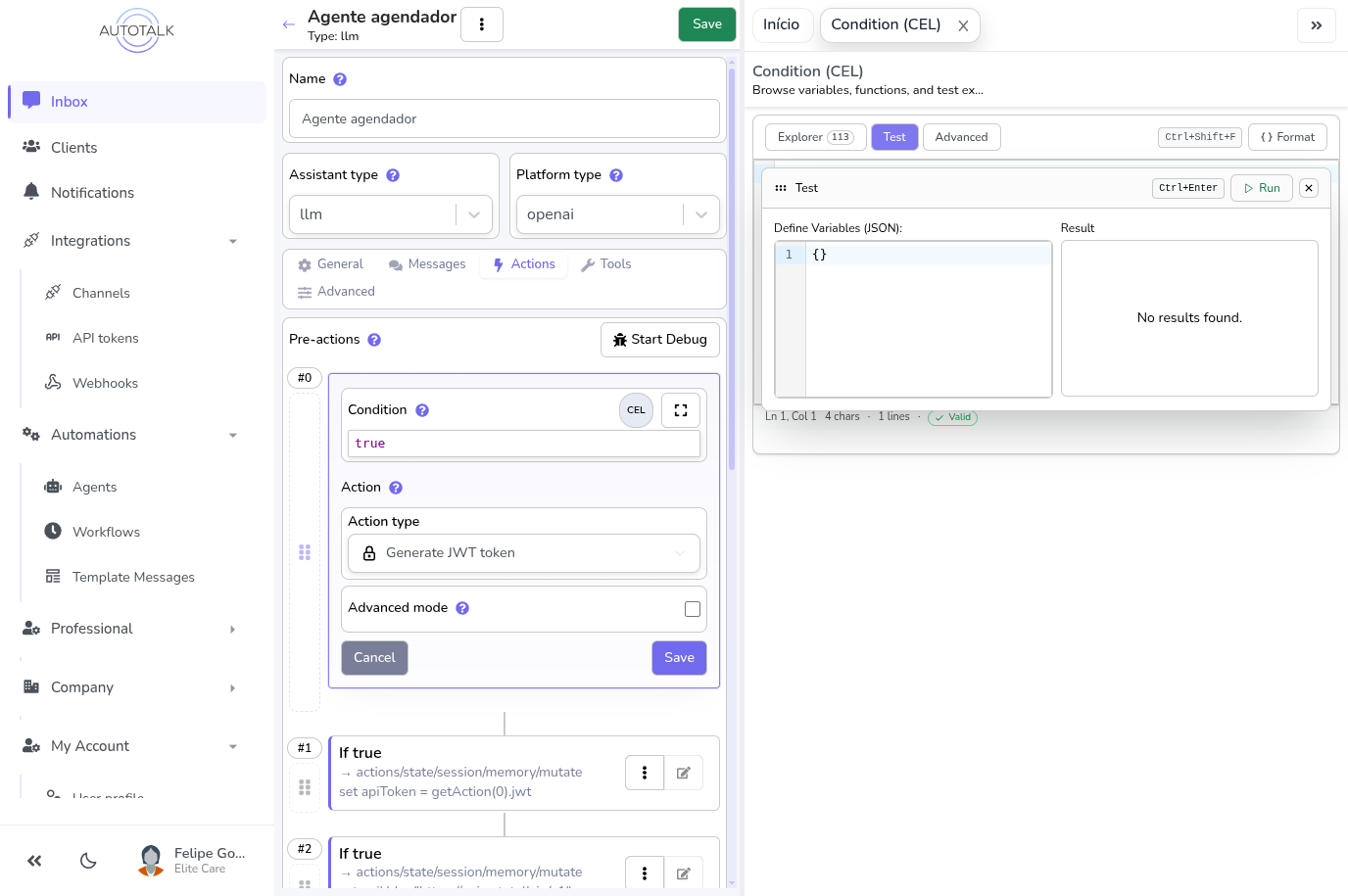Run the CEL test expression
The height and width of the screenshot is (896, 1348).
pos(1262,187)
